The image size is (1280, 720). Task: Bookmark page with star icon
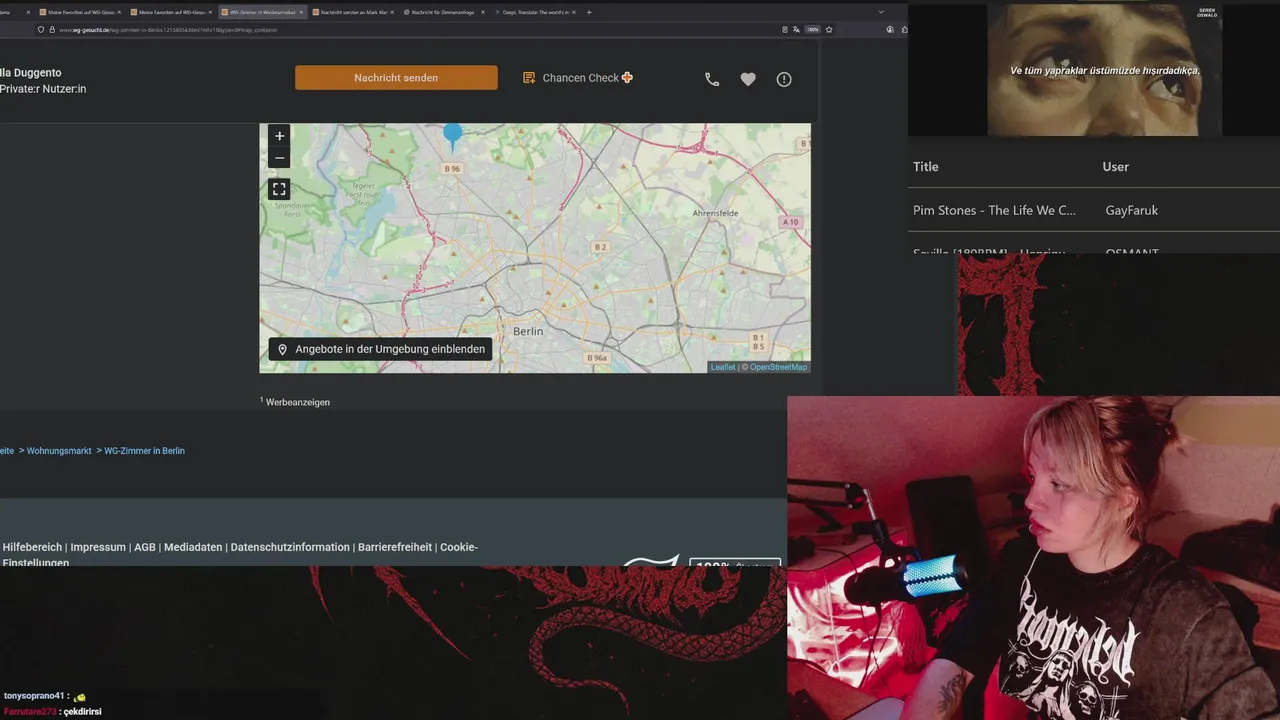click(829, 30)
